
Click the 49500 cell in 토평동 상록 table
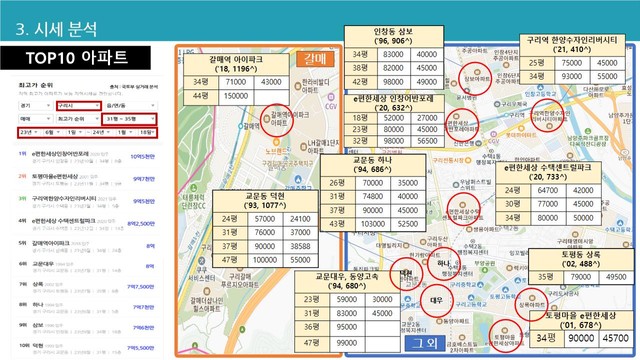616,277
